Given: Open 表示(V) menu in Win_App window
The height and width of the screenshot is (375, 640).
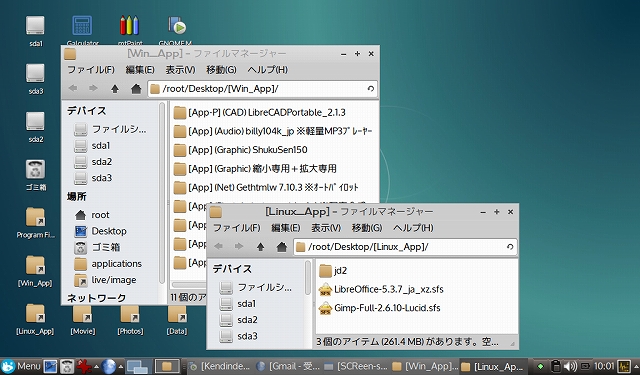Looking at the screenshot, I should click(180, 70).
